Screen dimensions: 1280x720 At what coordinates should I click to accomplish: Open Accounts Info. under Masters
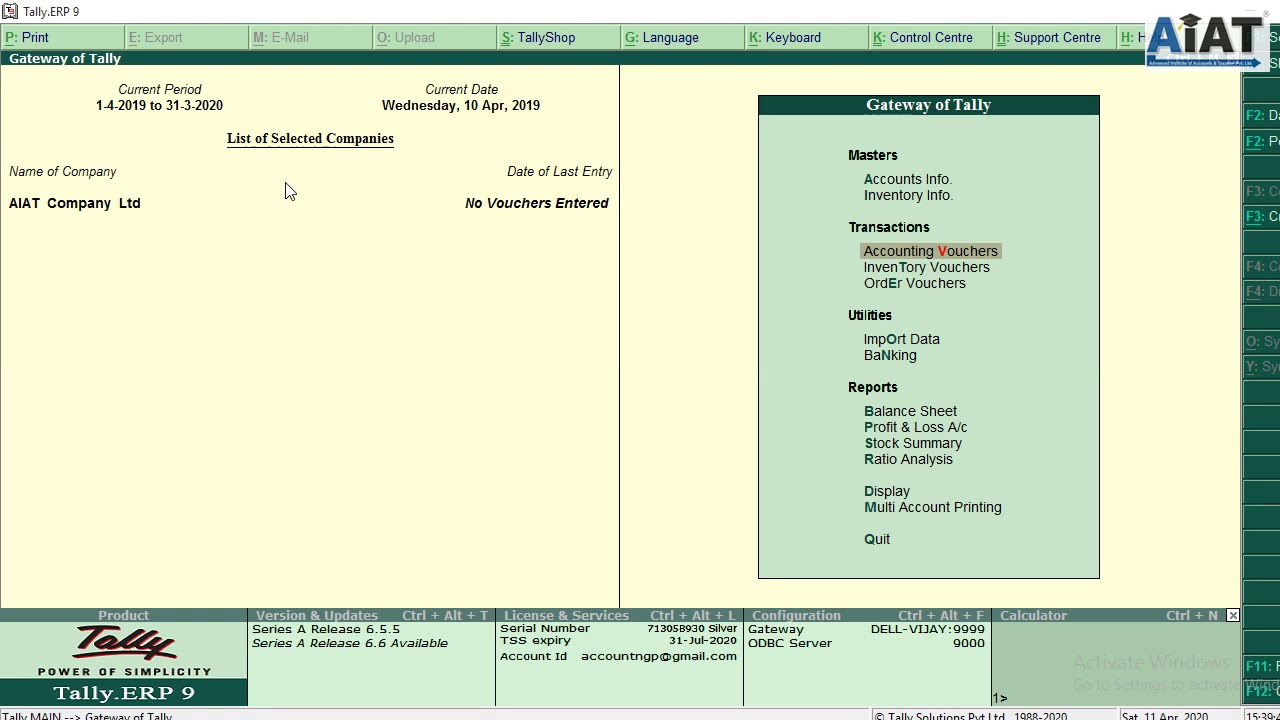[x=908, y=179]
